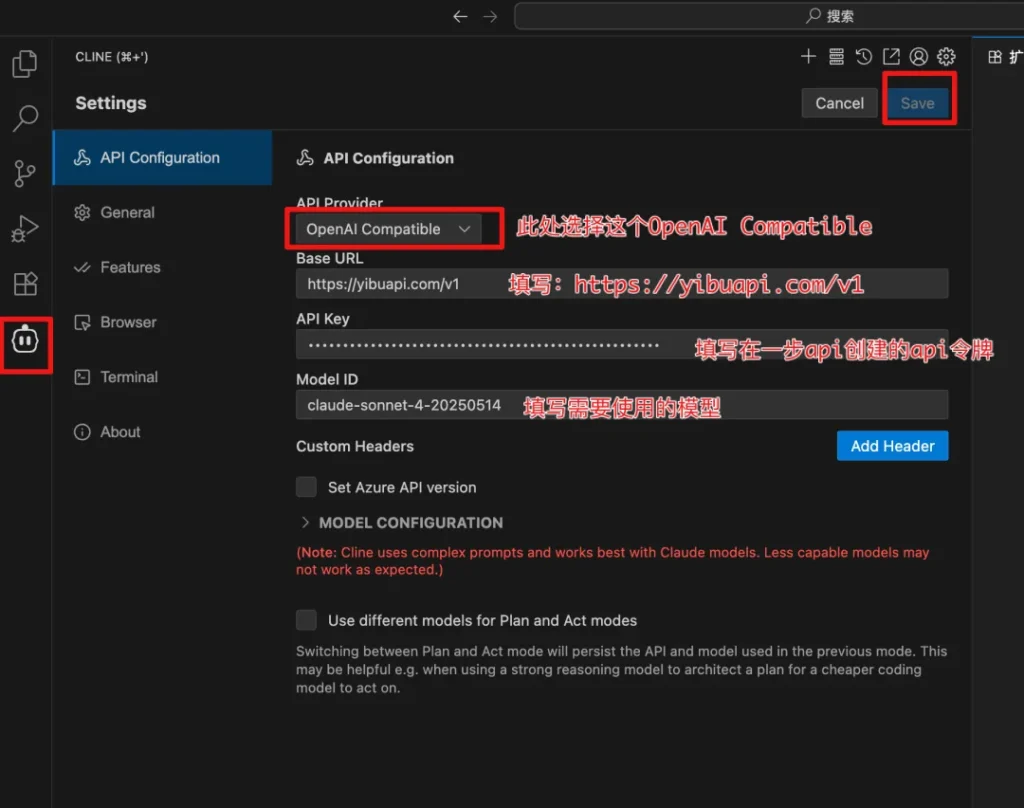1024x808 pixels.
Task: Open the MCP Servers icon
Action: (836, 56)
